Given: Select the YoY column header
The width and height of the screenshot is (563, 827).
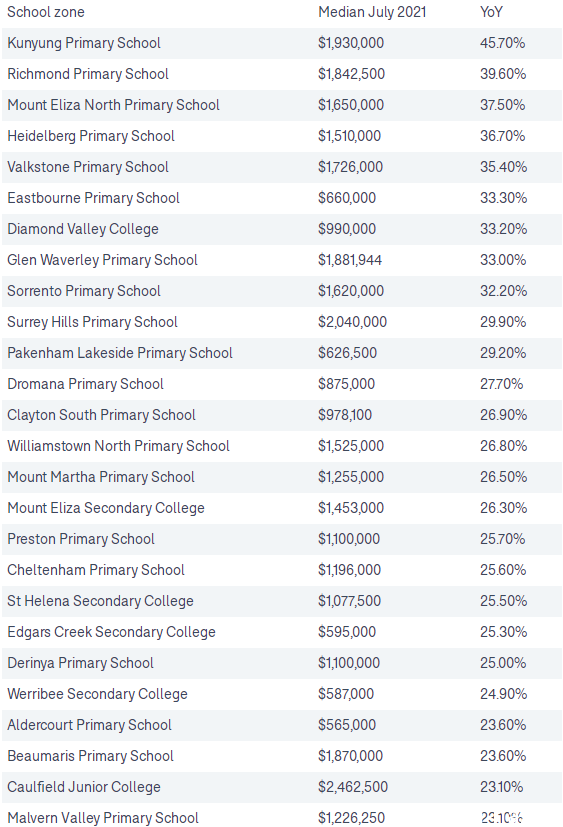Looking at the screenshot, I should point(491,12).
